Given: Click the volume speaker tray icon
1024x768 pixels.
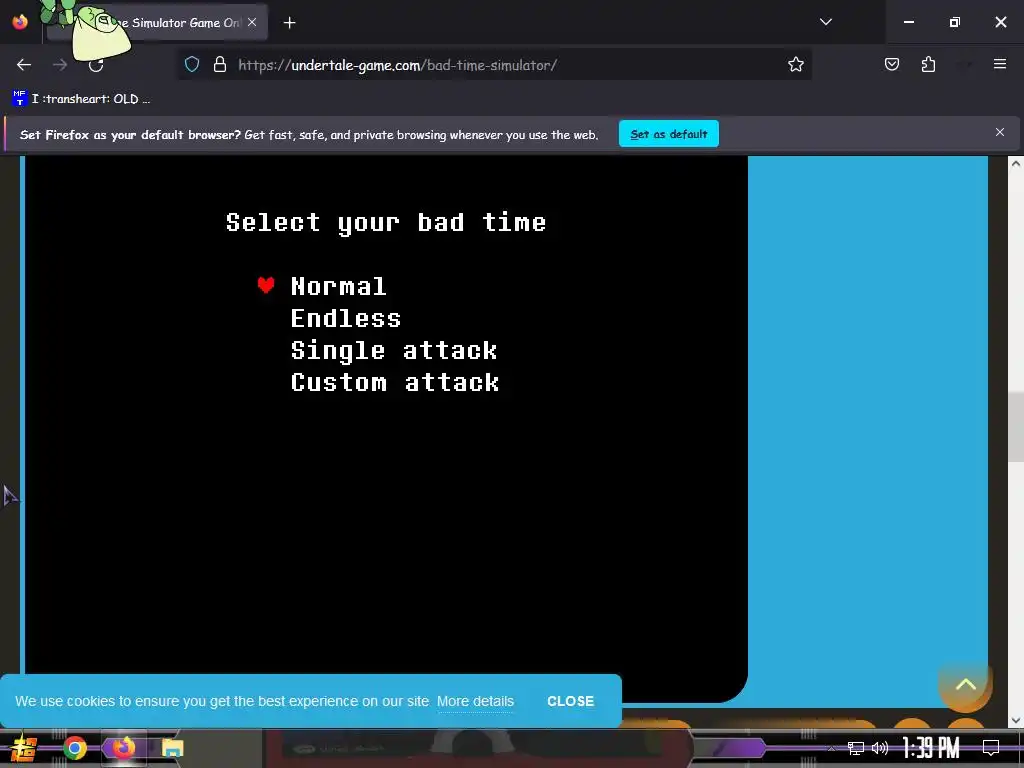Looking at the screenshot, I should point(880,748).
